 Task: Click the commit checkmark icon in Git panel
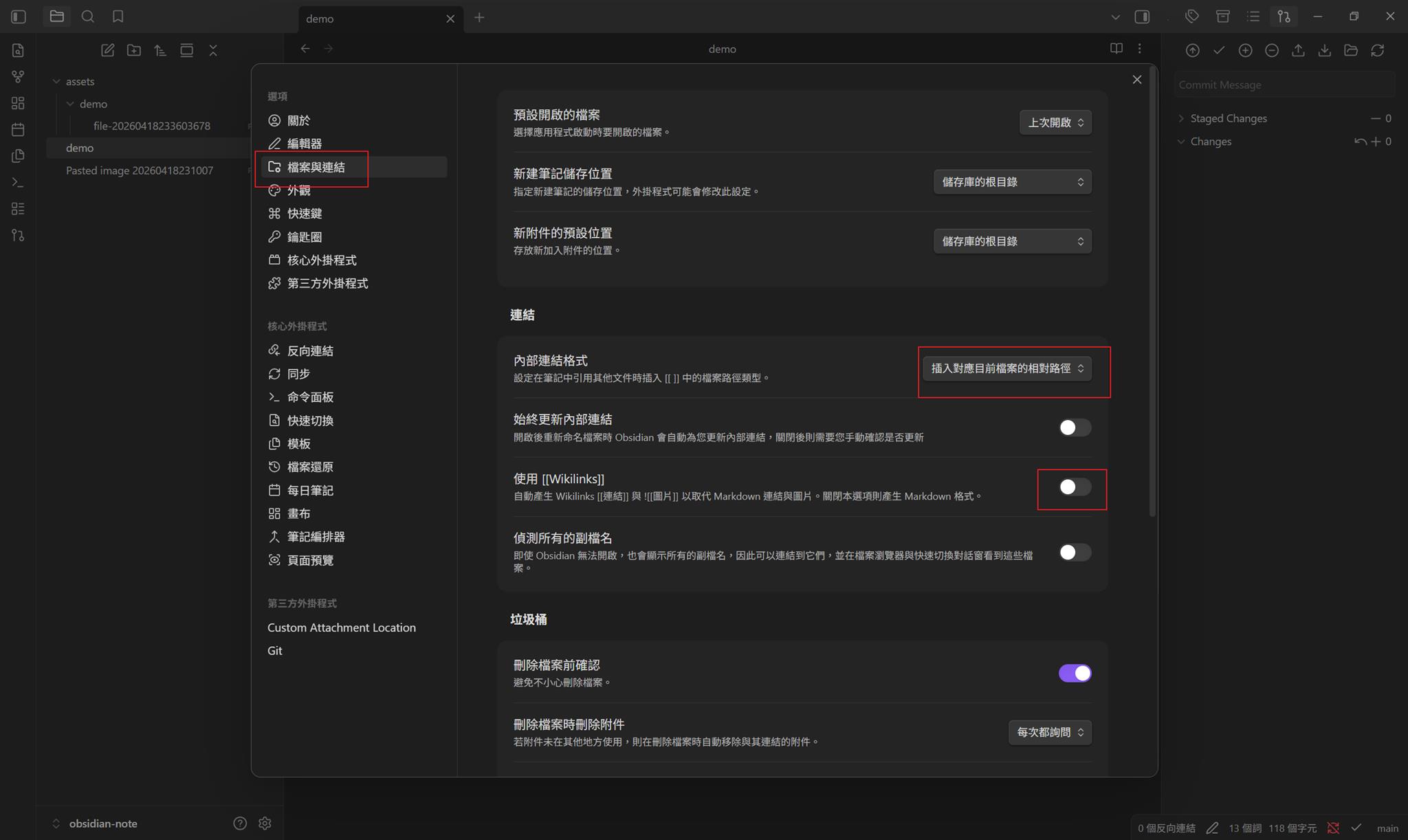pos(1219,50)
